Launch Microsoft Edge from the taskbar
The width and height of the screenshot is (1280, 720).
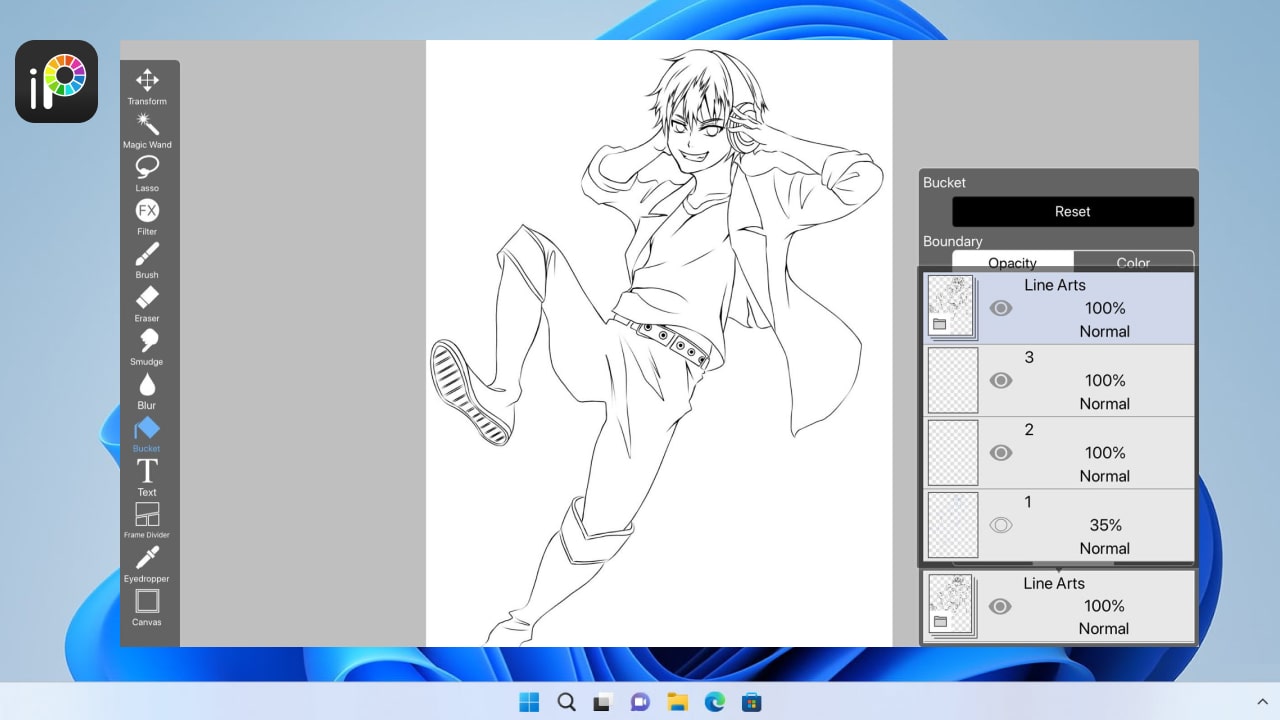tap(714, 702)
